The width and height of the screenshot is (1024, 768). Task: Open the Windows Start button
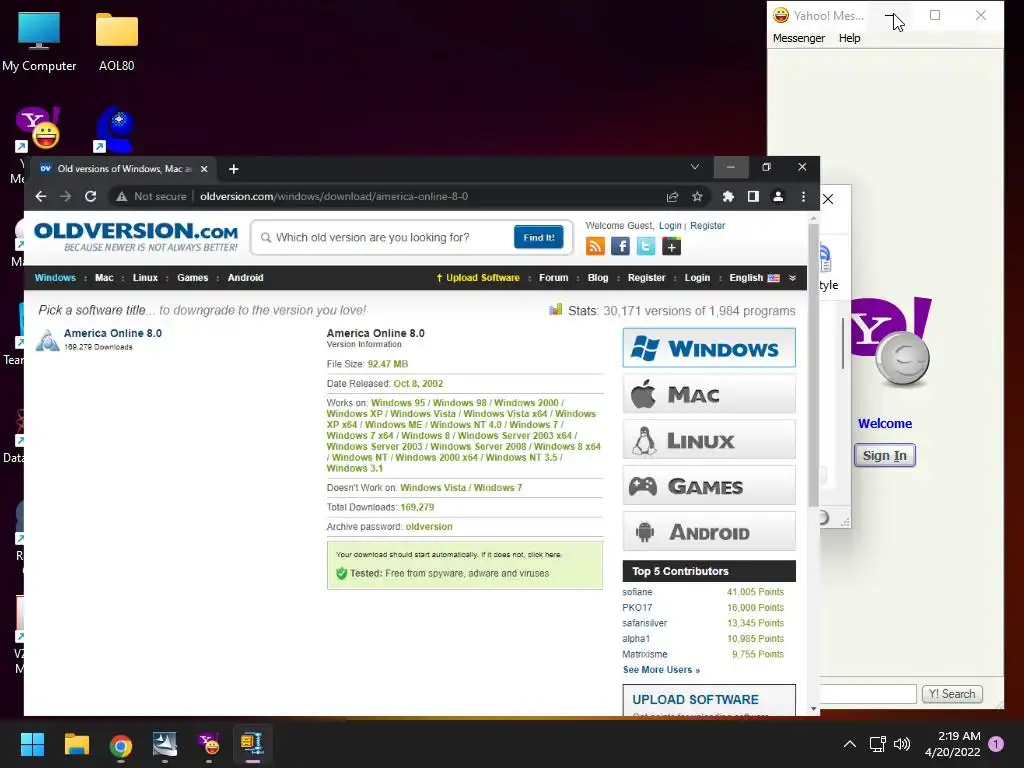tap(32, 744)
